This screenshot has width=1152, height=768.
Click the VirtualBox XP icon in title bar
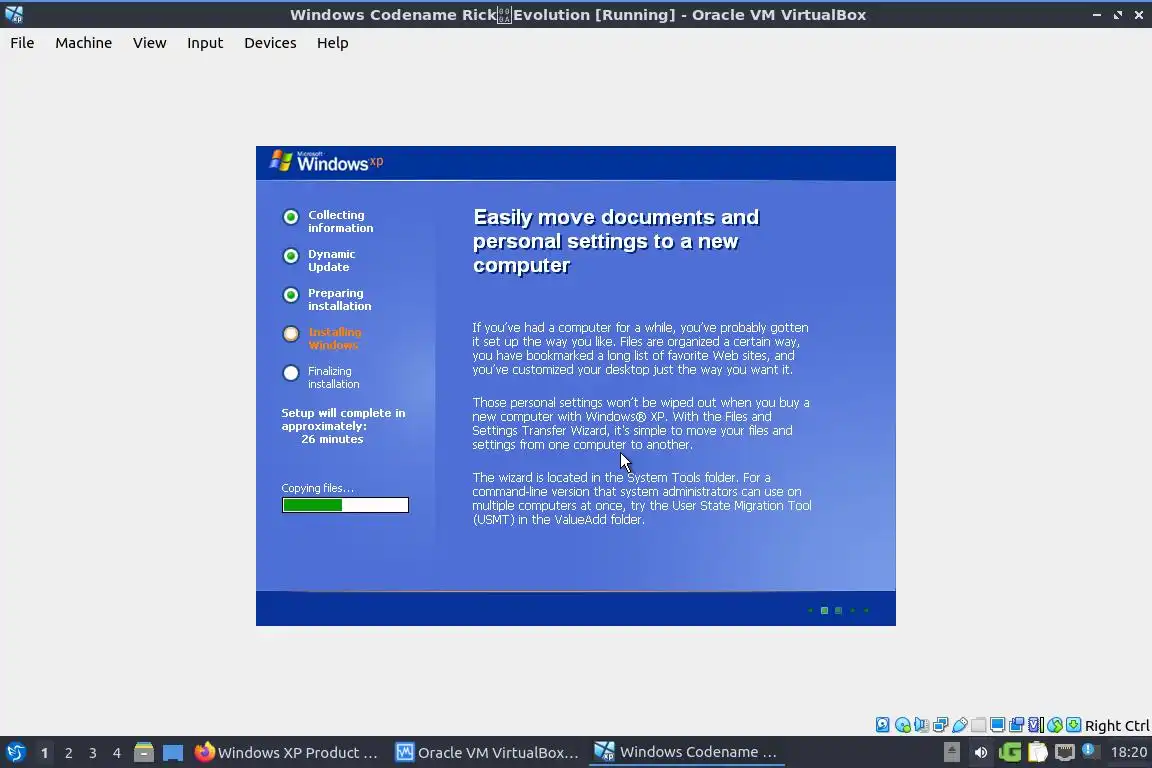click(x=14, y=14)
